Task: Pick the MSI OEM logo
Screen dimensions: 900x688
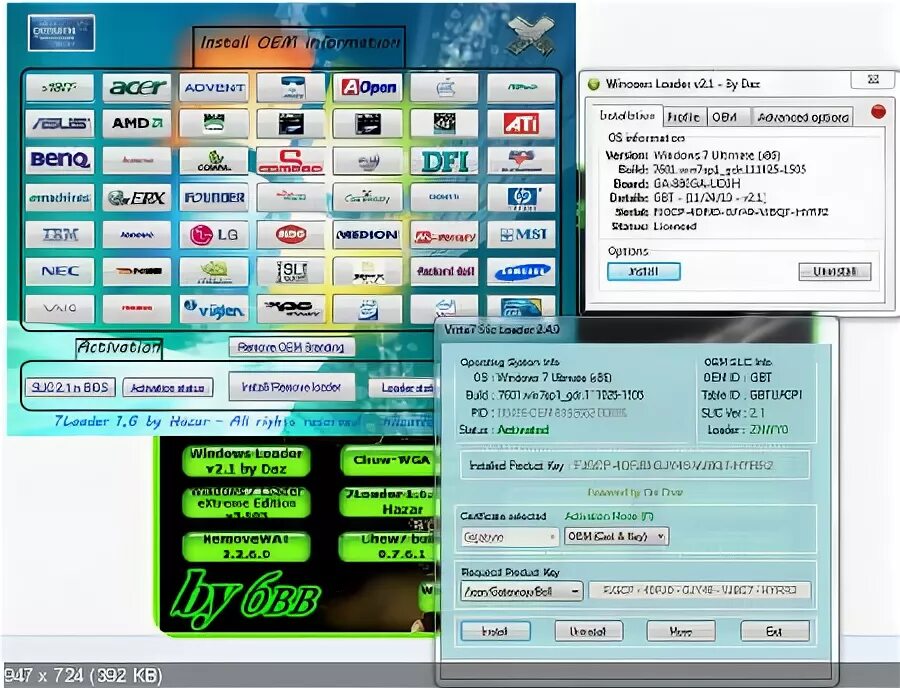Action: point(521,234)
